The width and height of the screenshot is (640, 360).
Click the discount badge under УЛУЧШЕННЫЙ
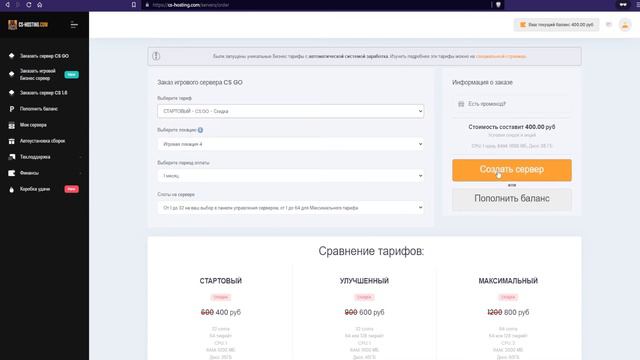364,297
